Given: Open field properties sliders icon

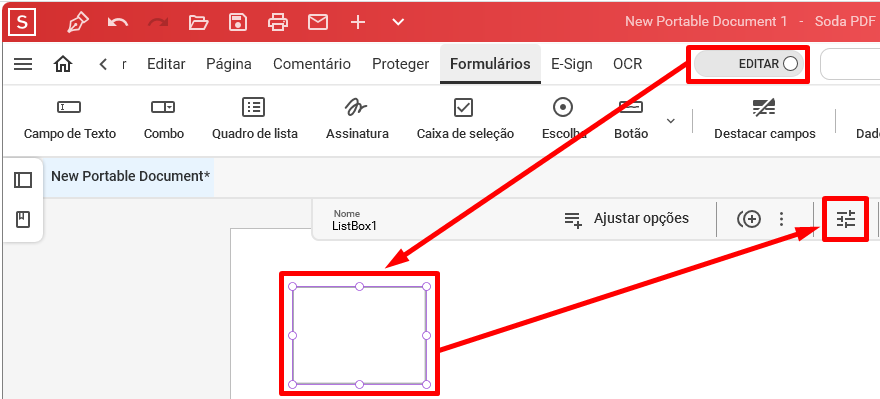Looking at the screenshot, I should coord(846,219).
